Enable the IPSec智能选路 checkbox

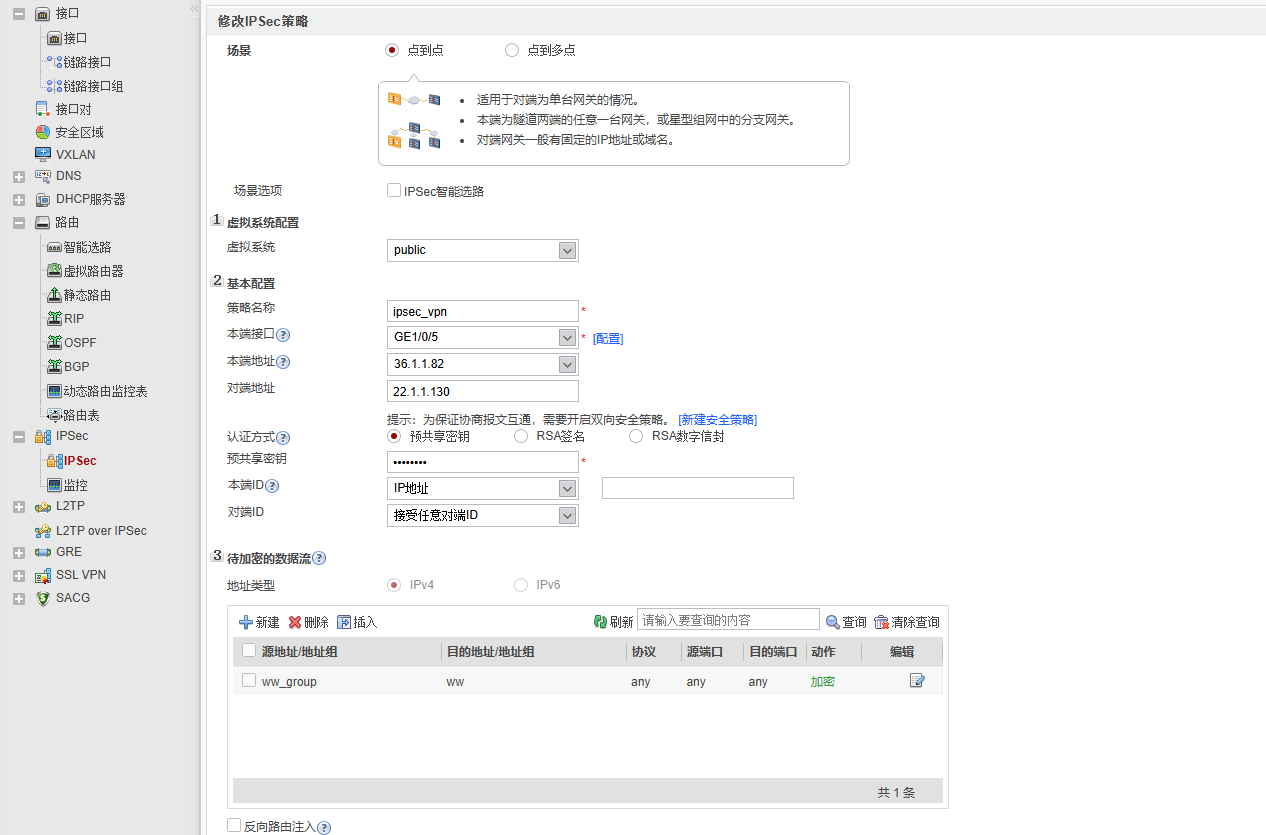[x=394, y=190]
